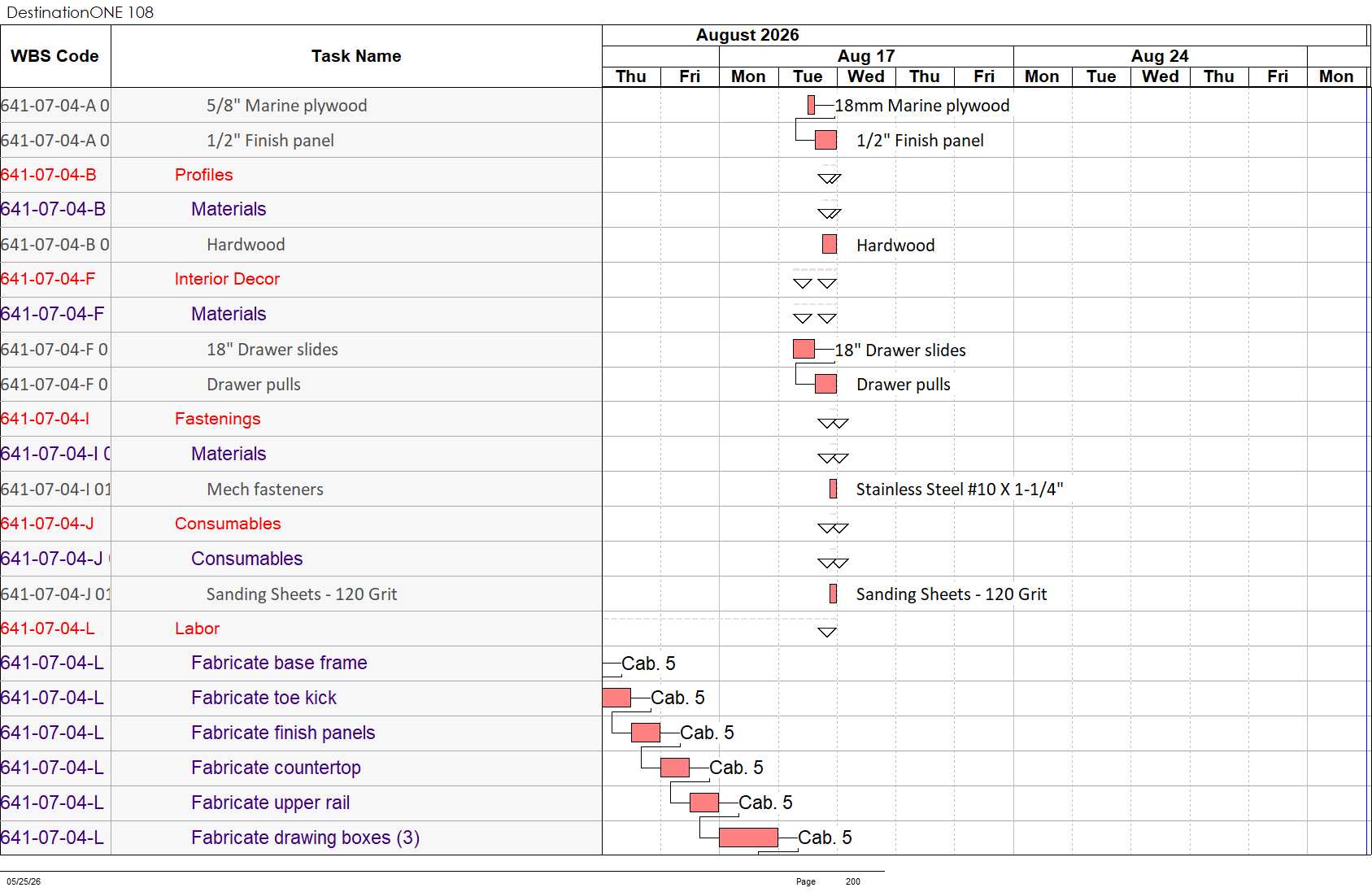Select the Labor summary task name

197,629
